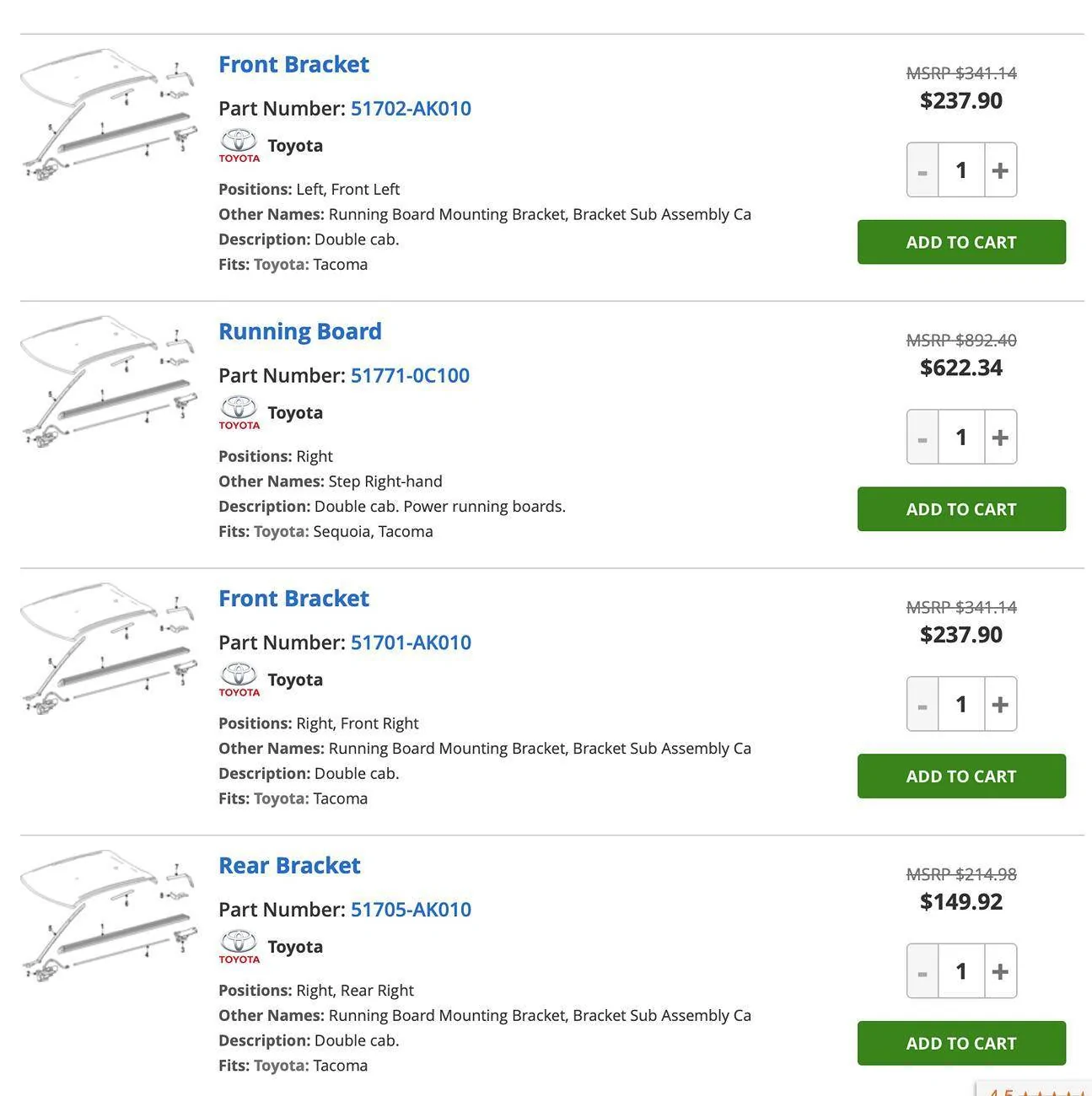Add Rear Bracket 51705-AK010 to cart

coord(961,1044)
